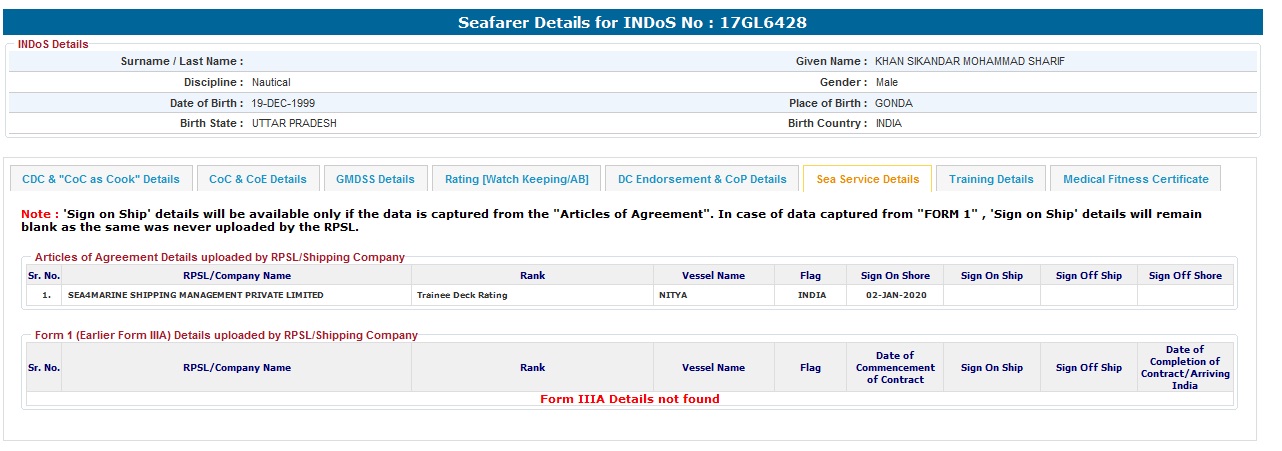Open Rating [Watch Keeping/AB] tab

click(517, 179)
